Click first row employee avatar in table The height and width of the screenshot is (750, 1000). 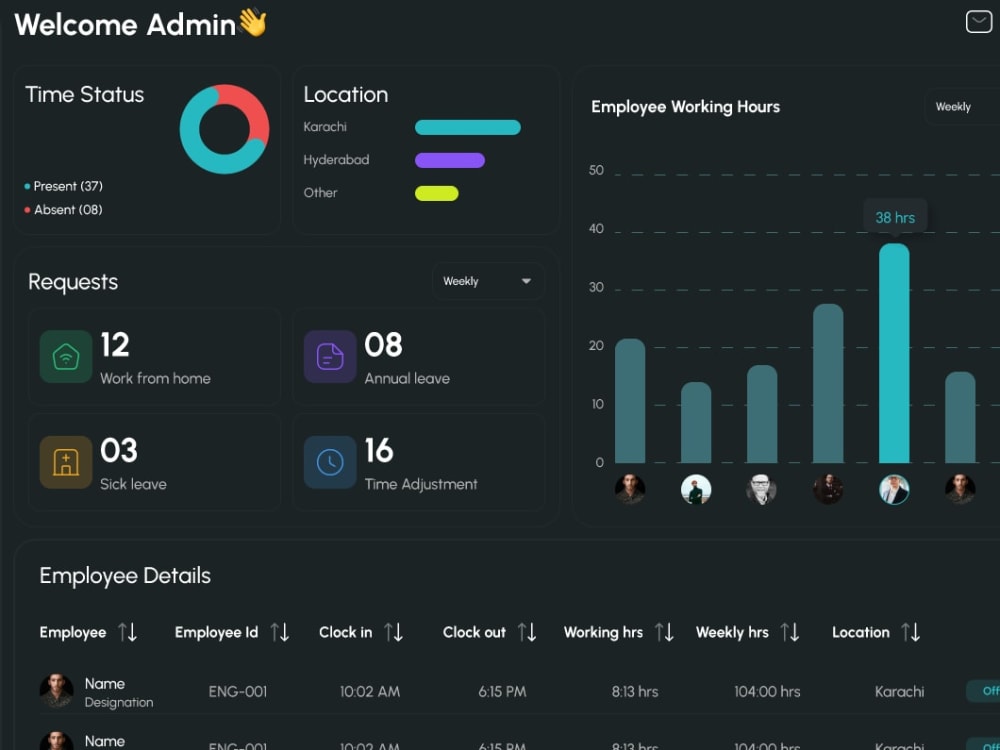pos(56,691)
